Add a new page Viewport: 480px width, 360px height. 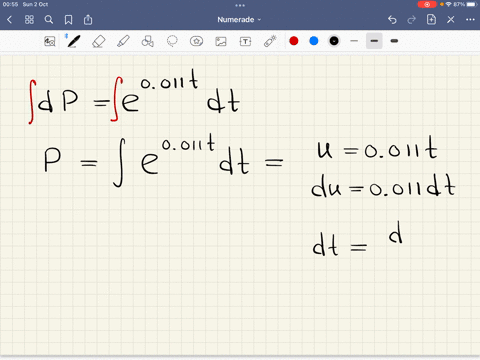[x=431, y=19]
